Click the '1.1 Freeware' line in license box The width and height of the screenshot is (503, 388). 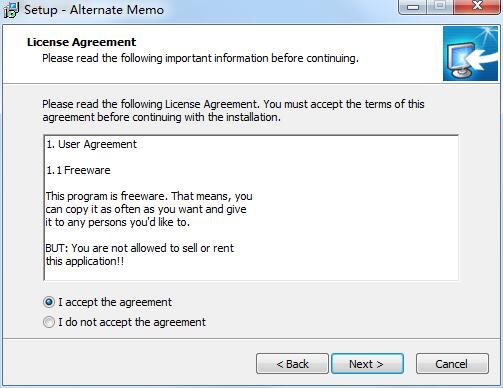78,170
